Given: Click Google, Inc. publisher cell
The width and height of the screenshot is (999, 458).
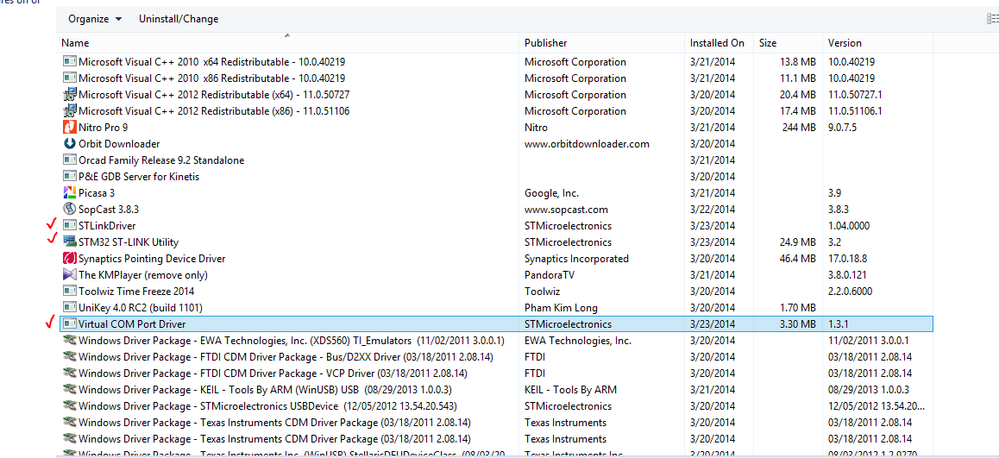Looking at the screenshot, I should pyautogui.click(x=551, y=193).
